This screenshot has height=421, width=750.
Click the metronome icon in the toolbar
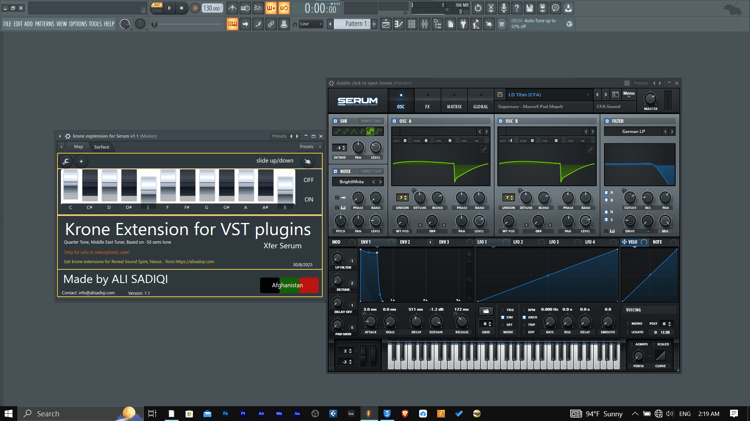tap(232, 8)
